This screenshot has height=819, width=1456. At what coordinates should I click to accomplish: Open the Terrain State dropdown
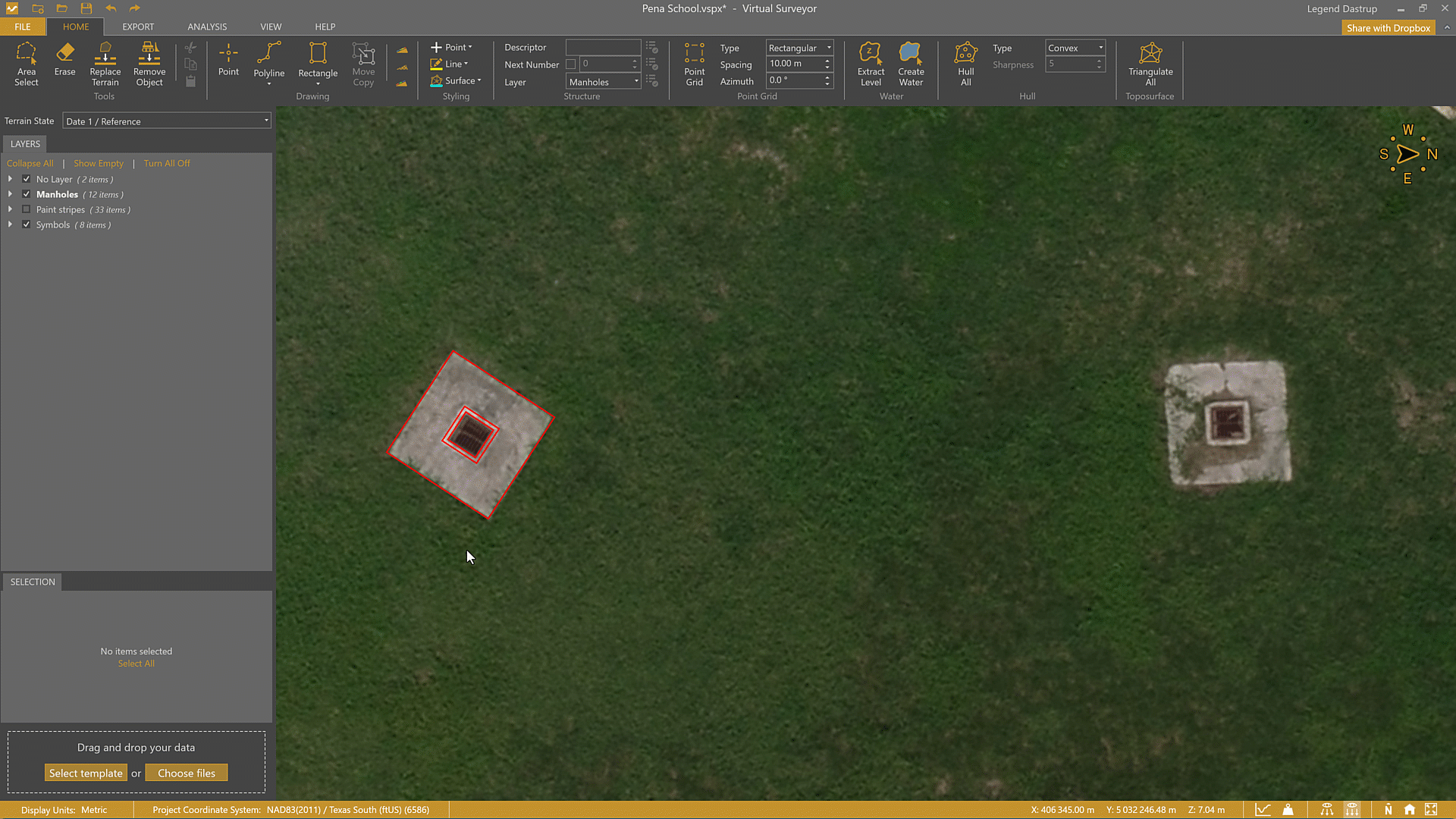(167, 121)
